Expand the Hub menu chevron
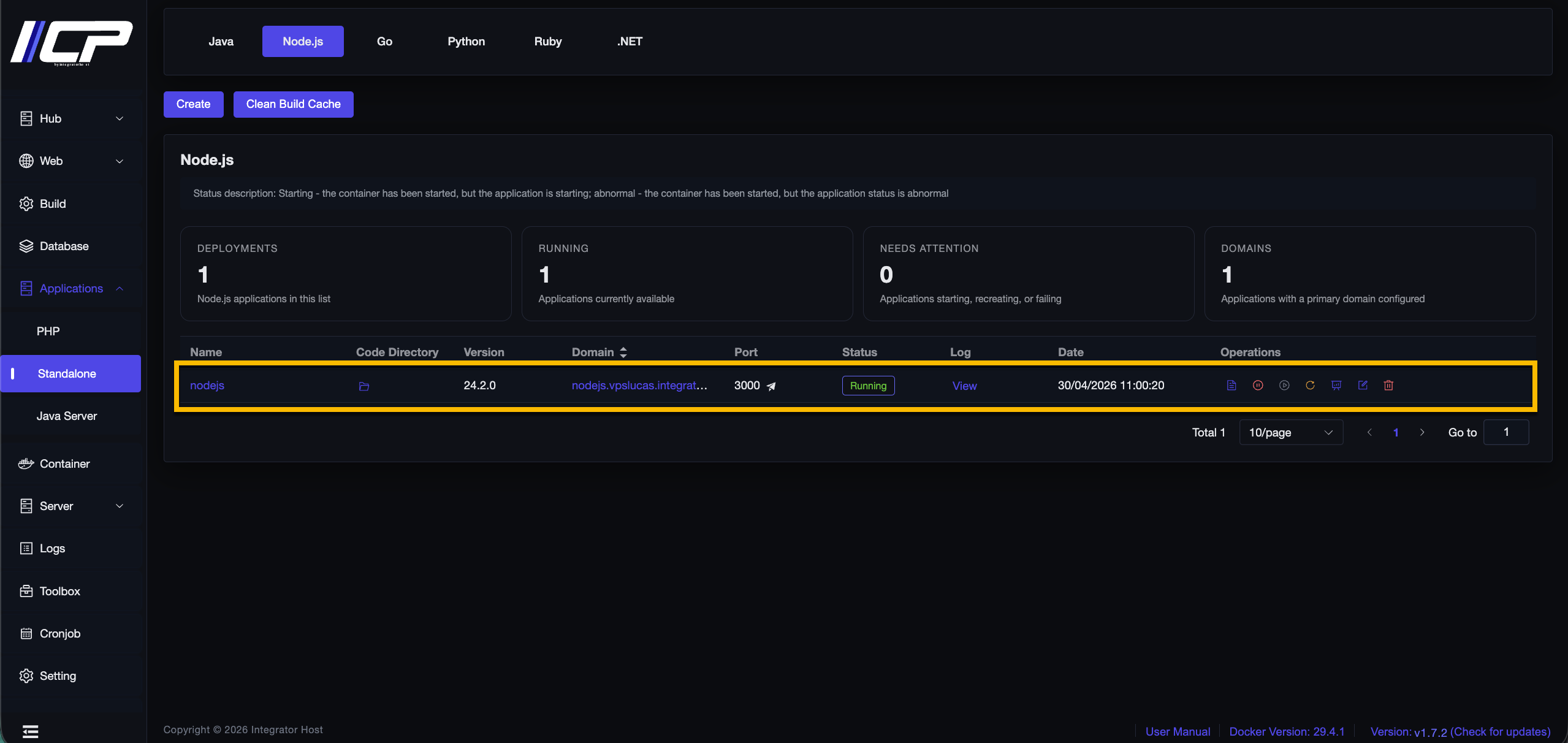The height and width of the screenshot is (743, 1568). (120, 118)
